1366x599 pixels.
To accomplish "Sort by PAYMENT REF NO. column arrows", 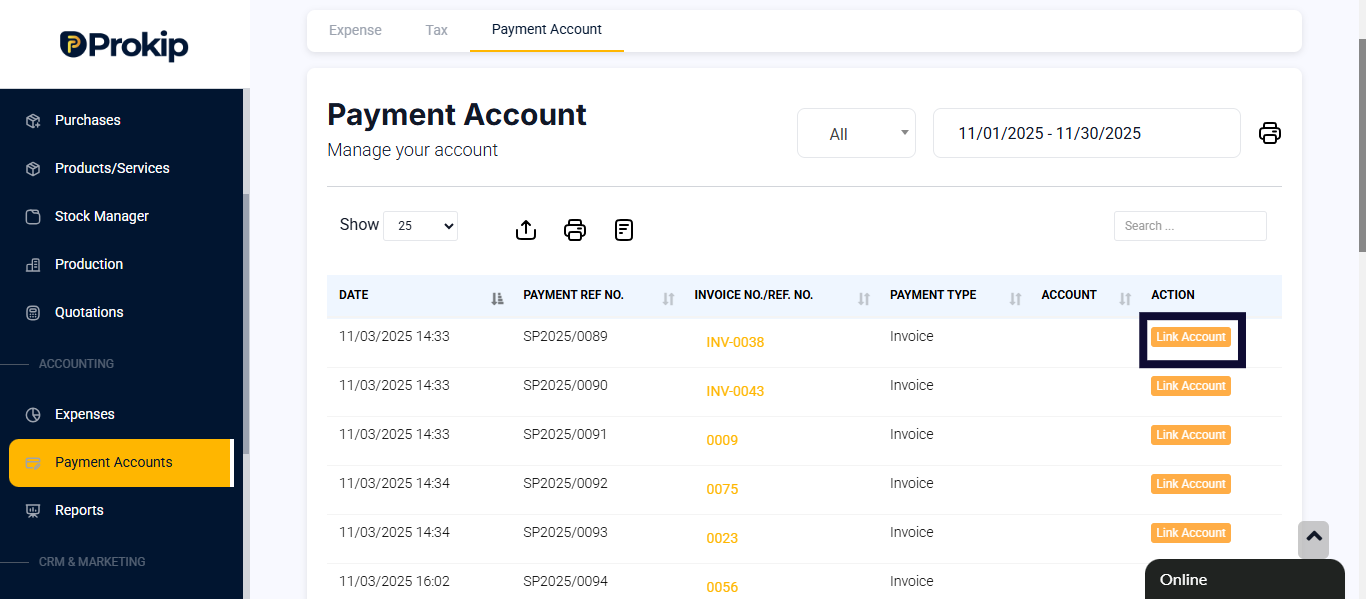I will pyautogui.click(x=669, y=298).
